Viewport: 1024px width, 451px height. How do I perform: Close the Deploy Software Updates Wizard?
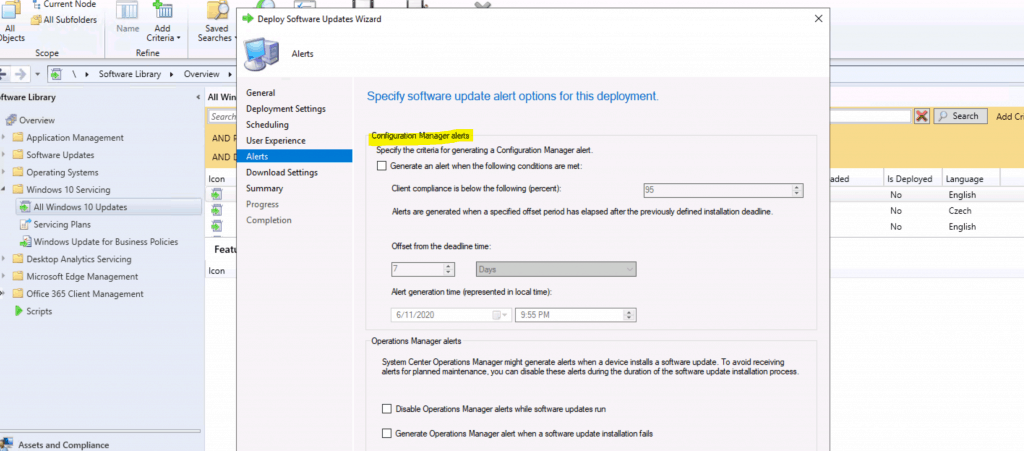click(x=818, y=18)
